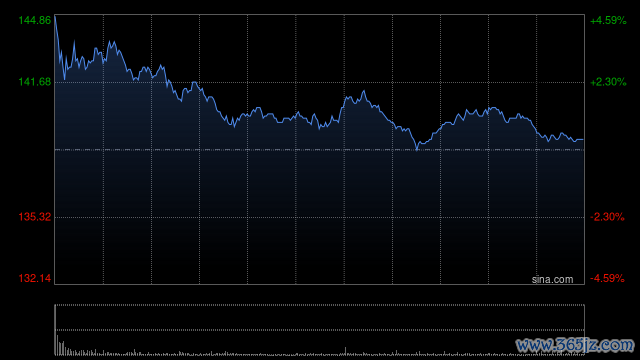Click the price line's lowest dip at the baseline
Viewport: 640px width, 360px height.
pos(417,149)
